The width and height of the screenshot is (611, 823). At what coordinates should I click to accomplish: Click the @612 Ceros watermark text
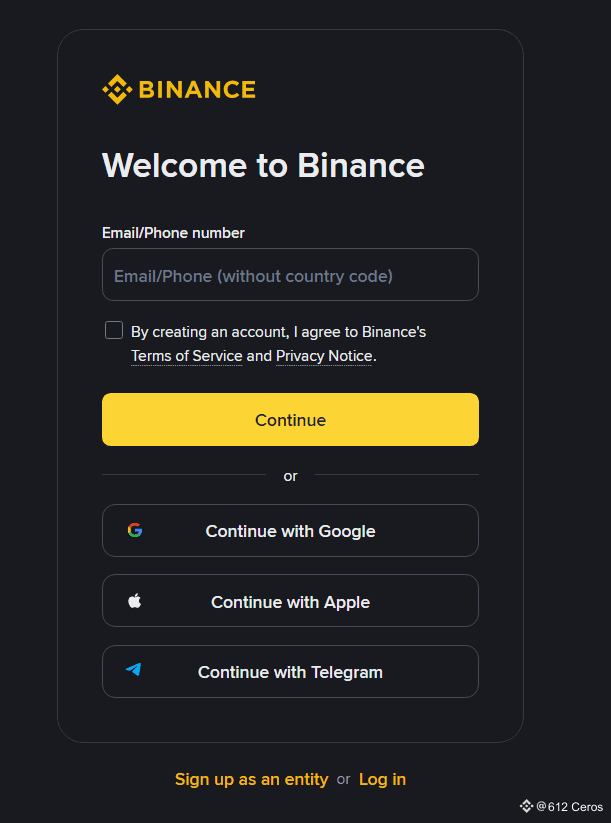point(569,807)
